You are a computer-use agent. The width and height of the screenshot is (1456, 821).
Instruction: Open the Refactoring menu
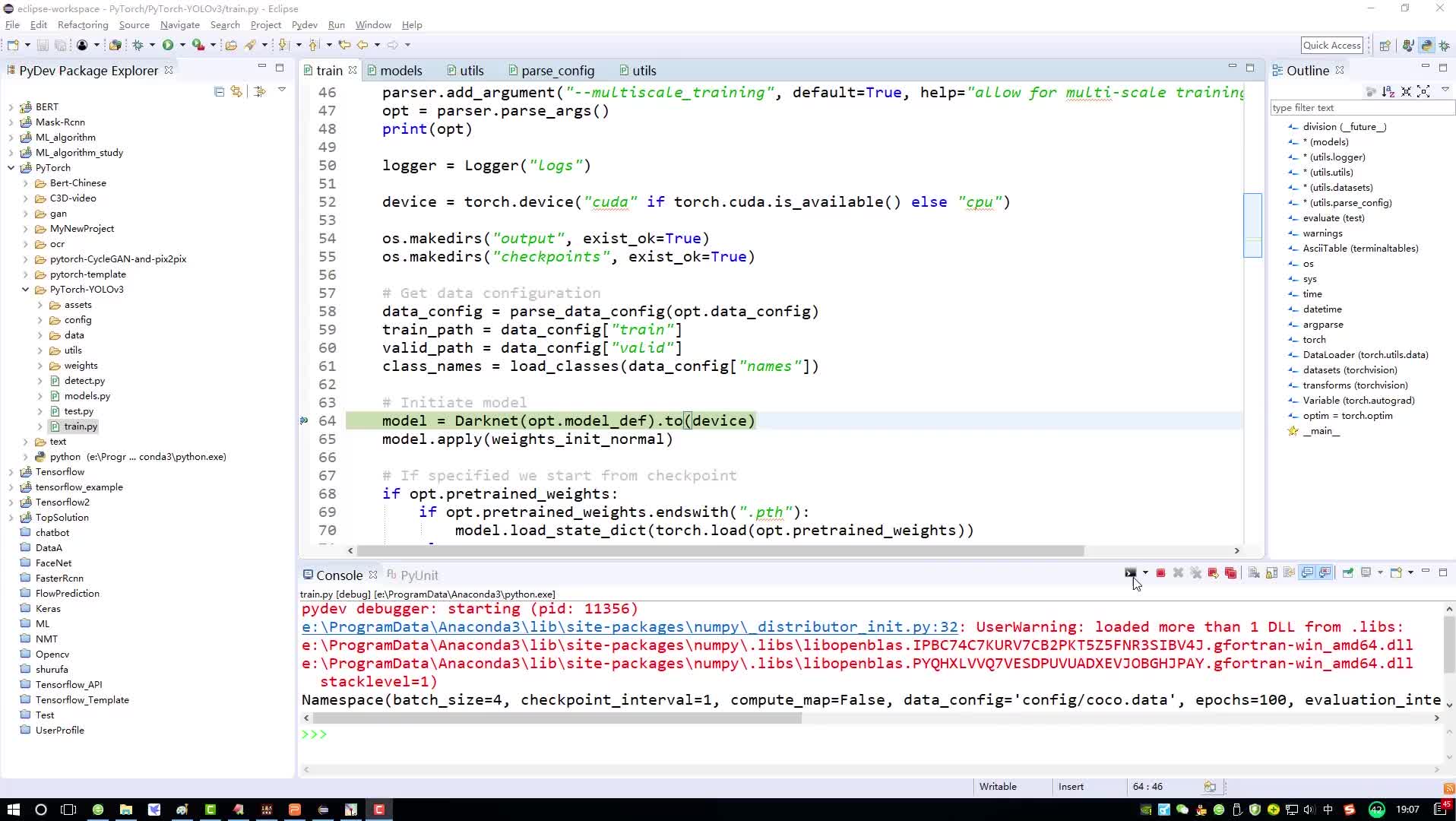[83, 25]
